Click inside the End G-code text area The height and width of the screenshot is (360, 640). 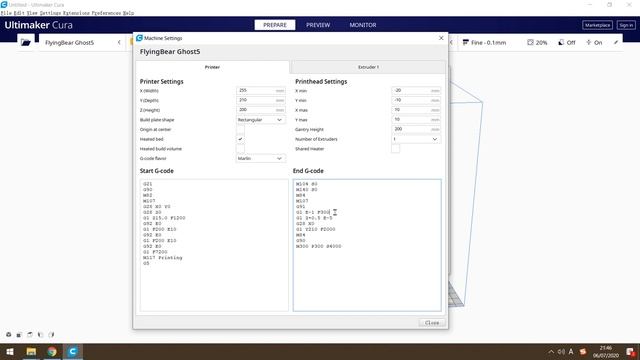pos(367,245)
